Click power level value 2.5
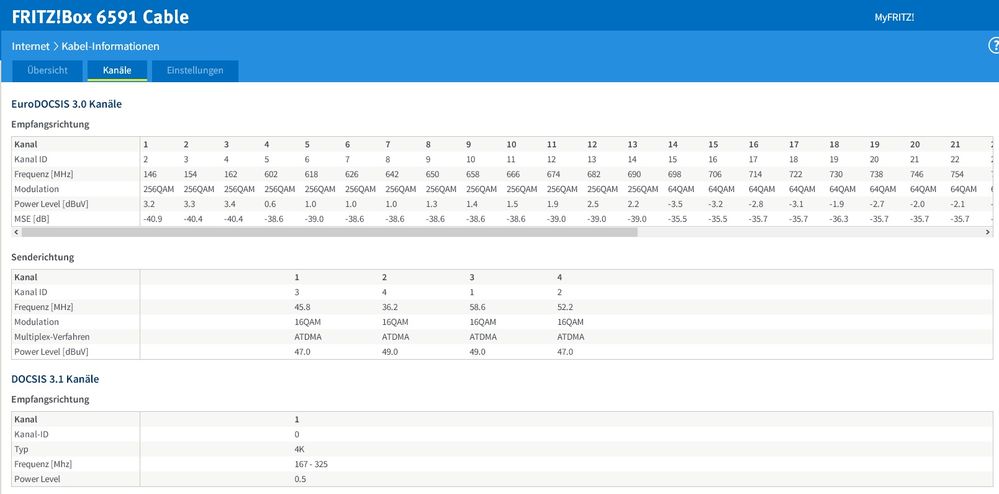 593,204
